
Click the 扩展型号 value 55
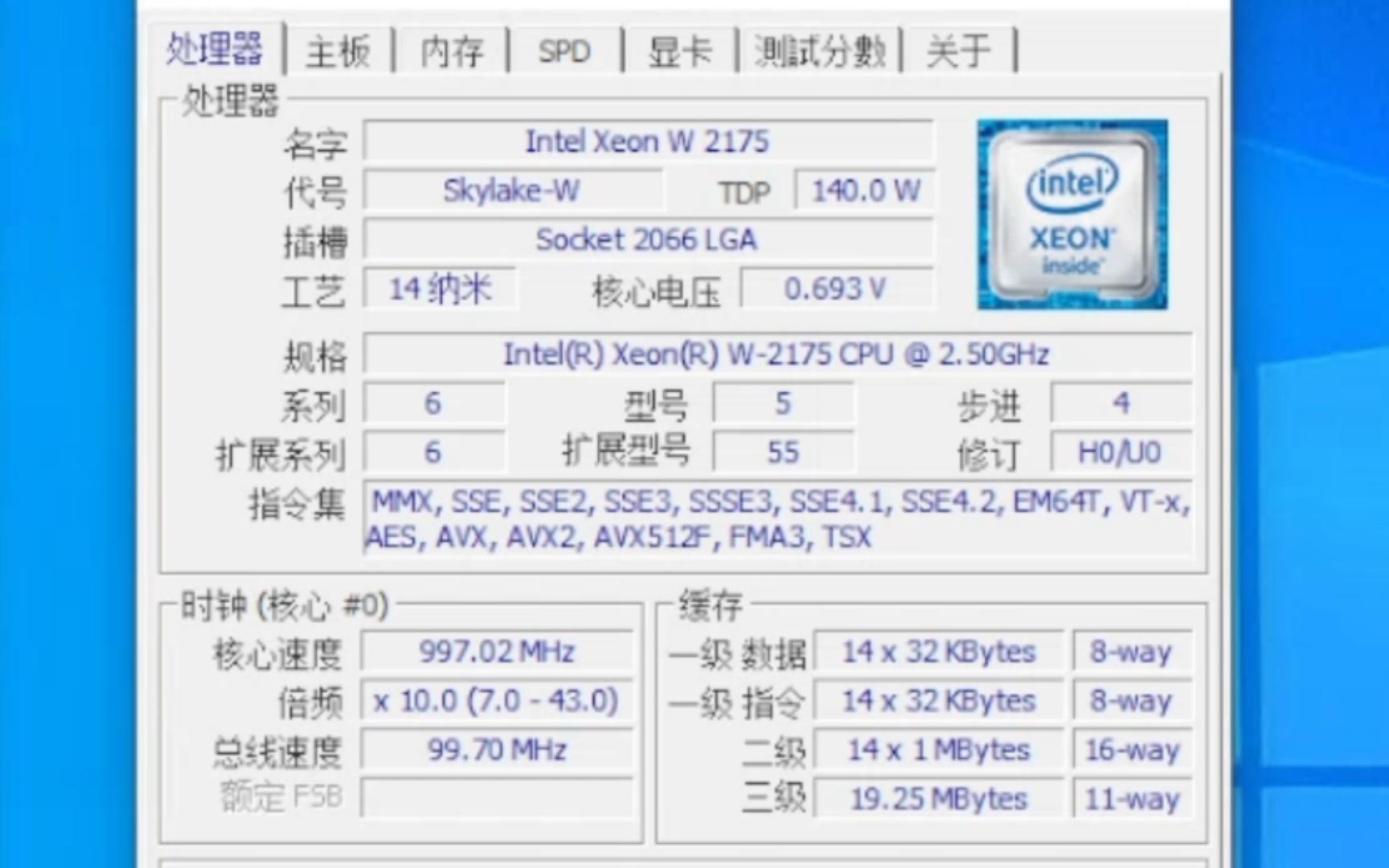(x=783, y=452)
